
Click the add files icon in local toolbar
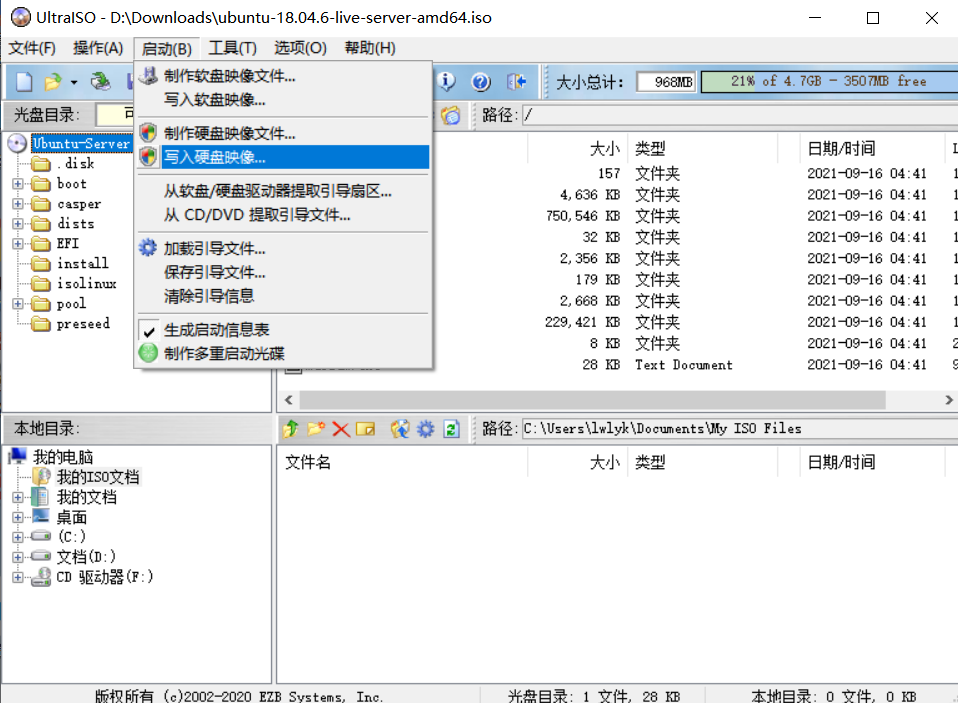point(400,429)
